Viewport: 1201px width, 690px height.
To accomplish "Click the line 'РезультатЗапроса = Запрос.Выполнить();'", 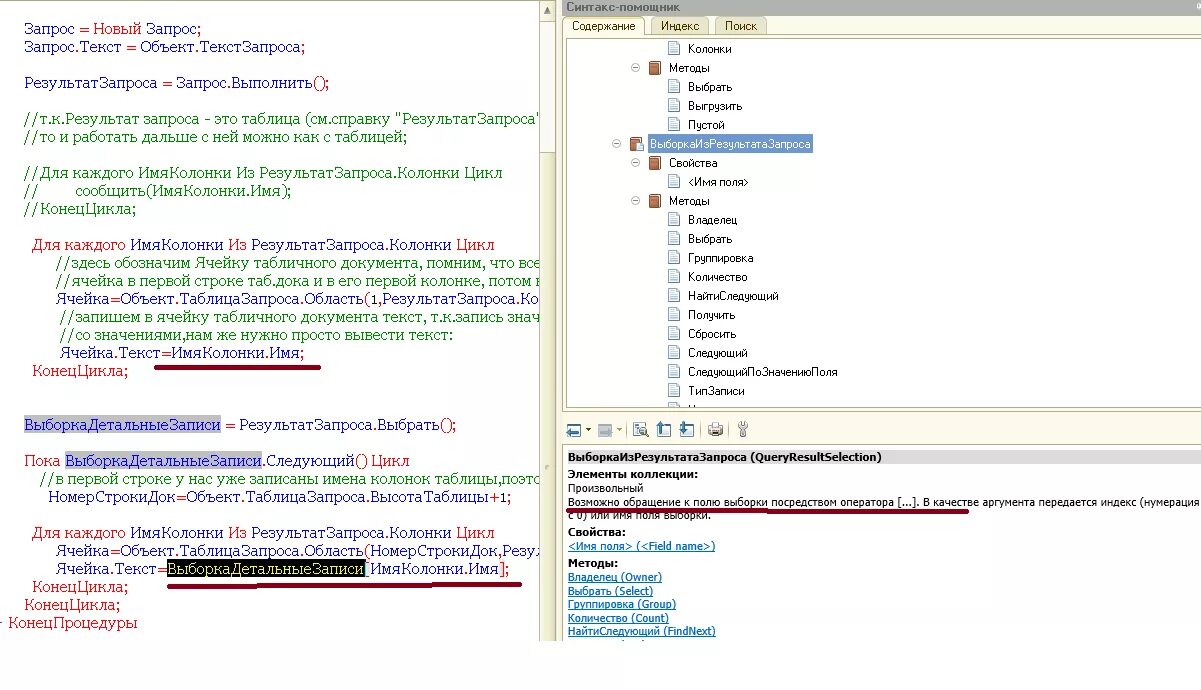I will 176,83.
